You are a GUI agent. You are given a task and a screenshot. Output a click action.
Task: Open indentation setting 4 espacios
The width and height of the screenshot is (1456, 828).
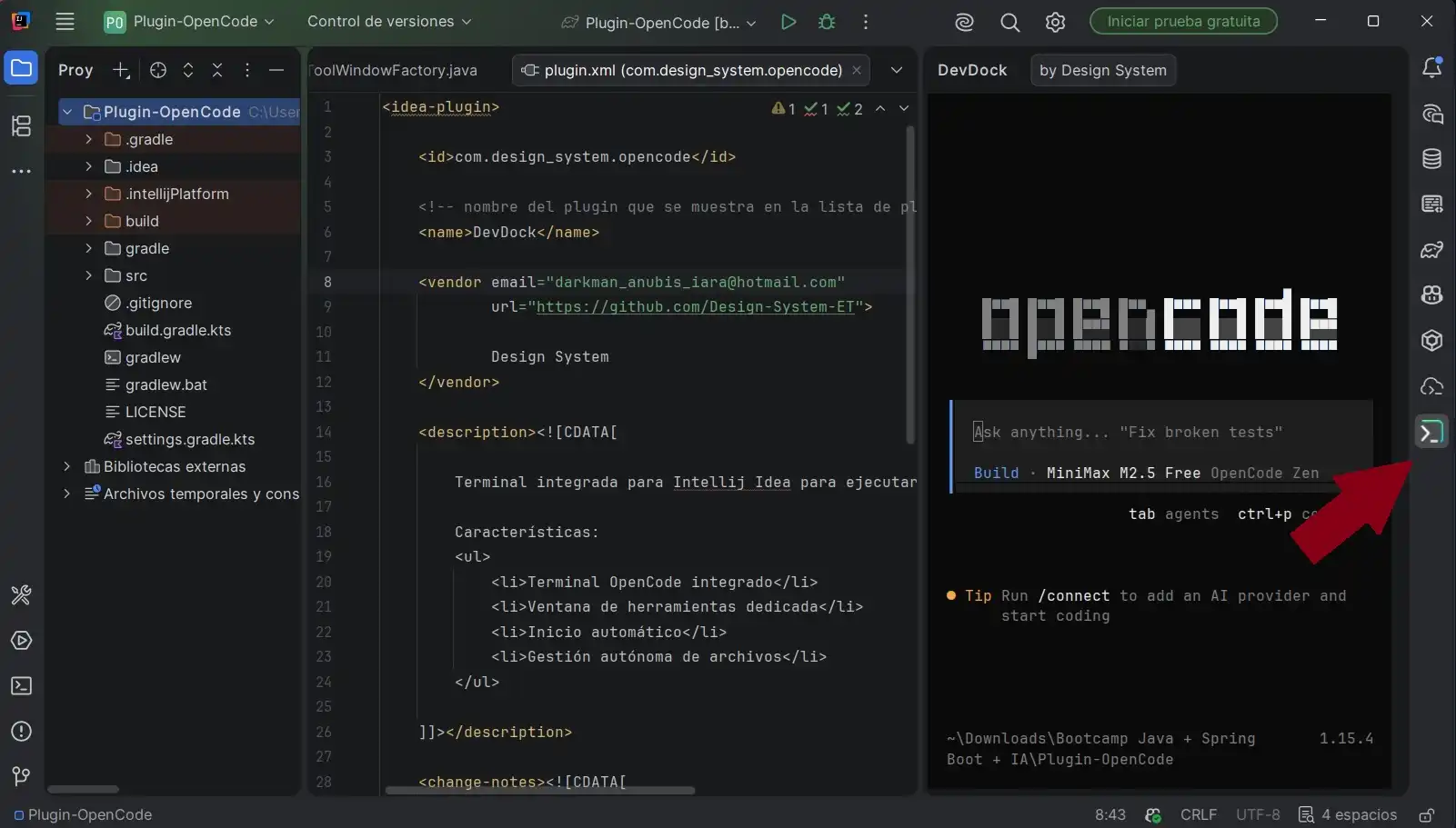click(x=1347, y=815)
